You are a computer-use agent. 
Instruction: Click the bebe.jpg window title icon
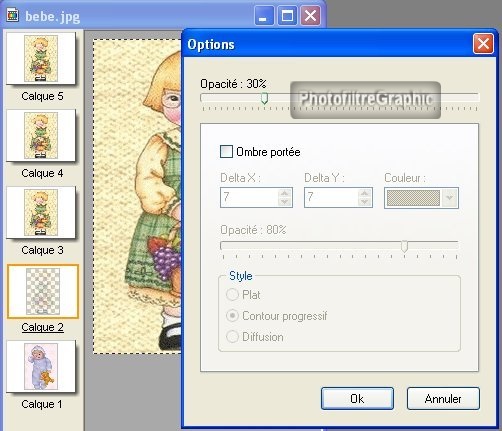click(13, 15)
